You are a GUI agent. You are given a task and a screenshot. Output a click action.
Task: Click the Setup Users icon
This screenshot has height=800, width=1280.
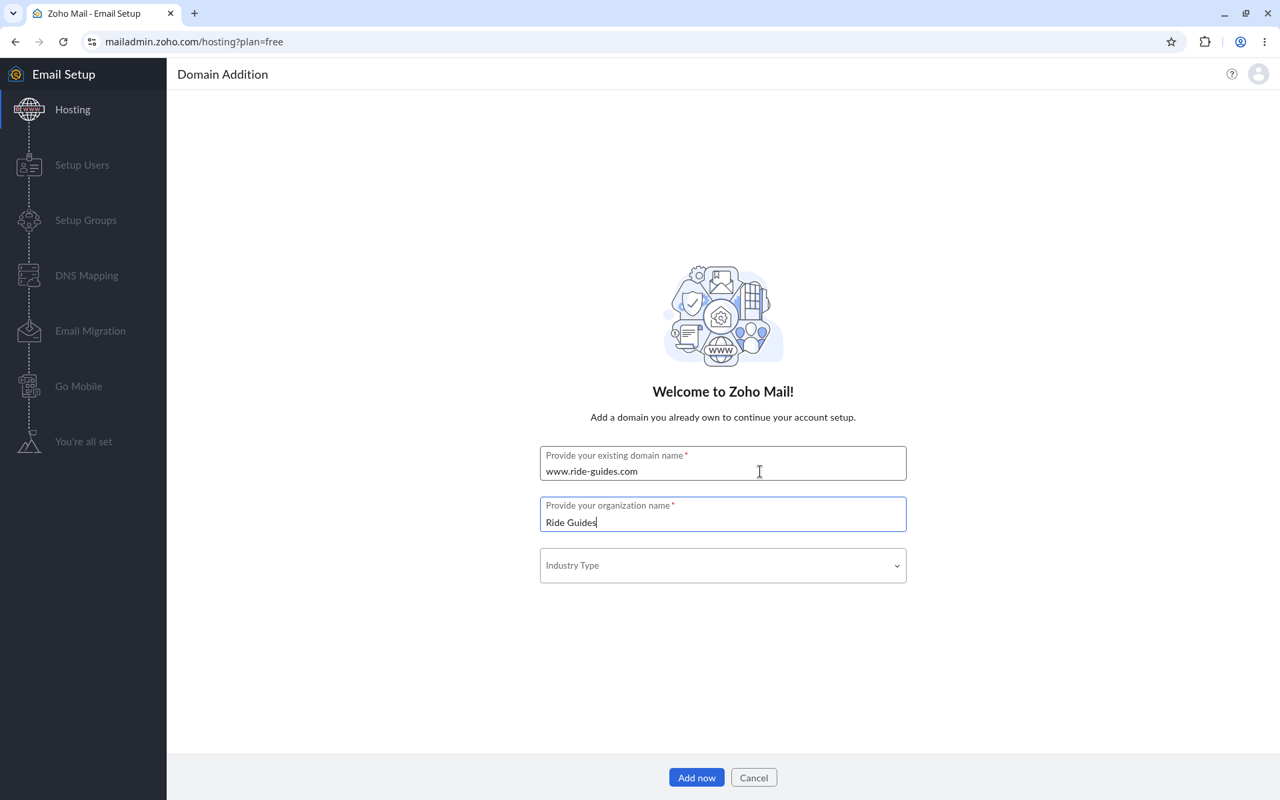tap(29, 165)
